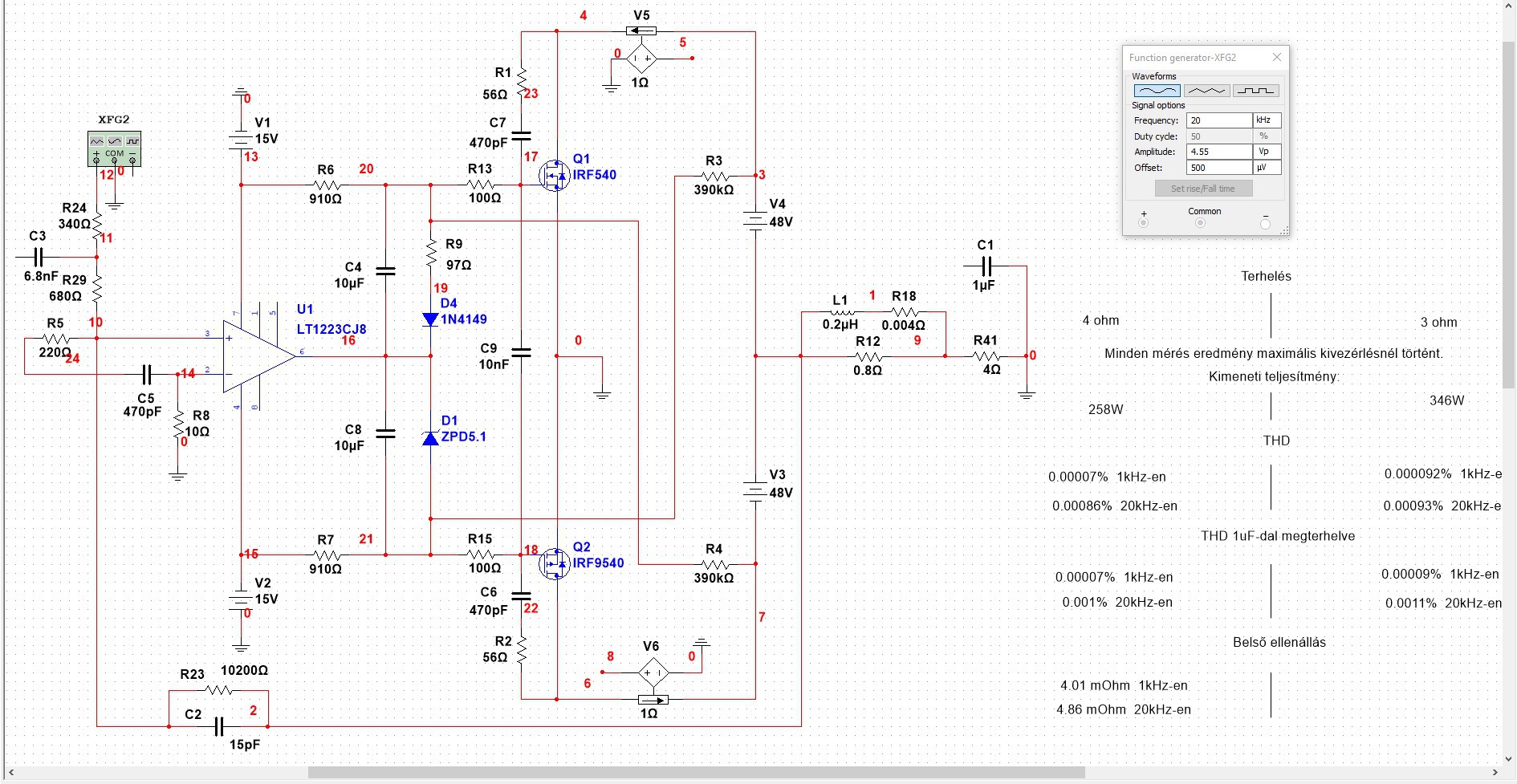Click the Amplitude value field
This screenshot has width=1517, height=784.
1219,152
